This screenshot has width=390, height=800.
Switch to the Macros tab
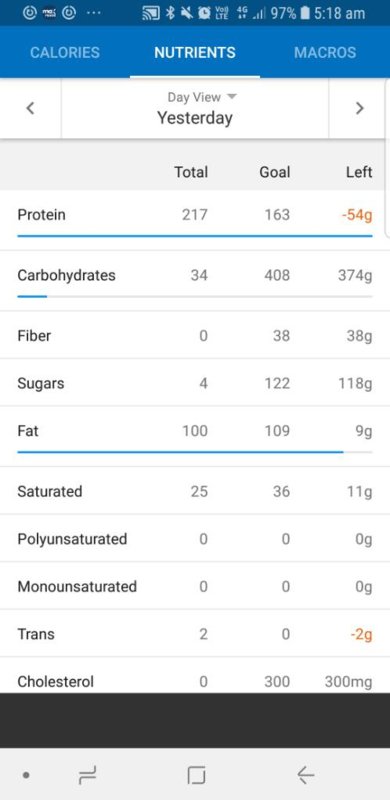click(x=325, y=53)
